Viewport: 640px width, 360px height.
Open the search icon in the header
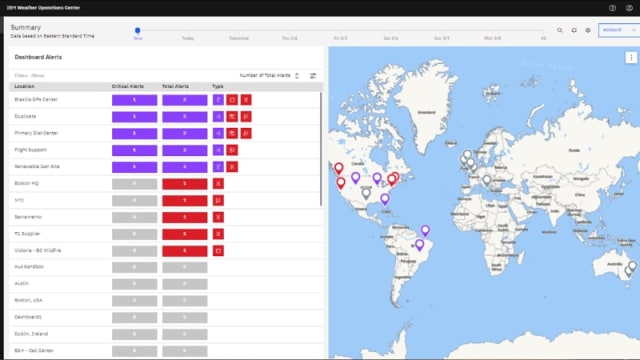[560, 30]
